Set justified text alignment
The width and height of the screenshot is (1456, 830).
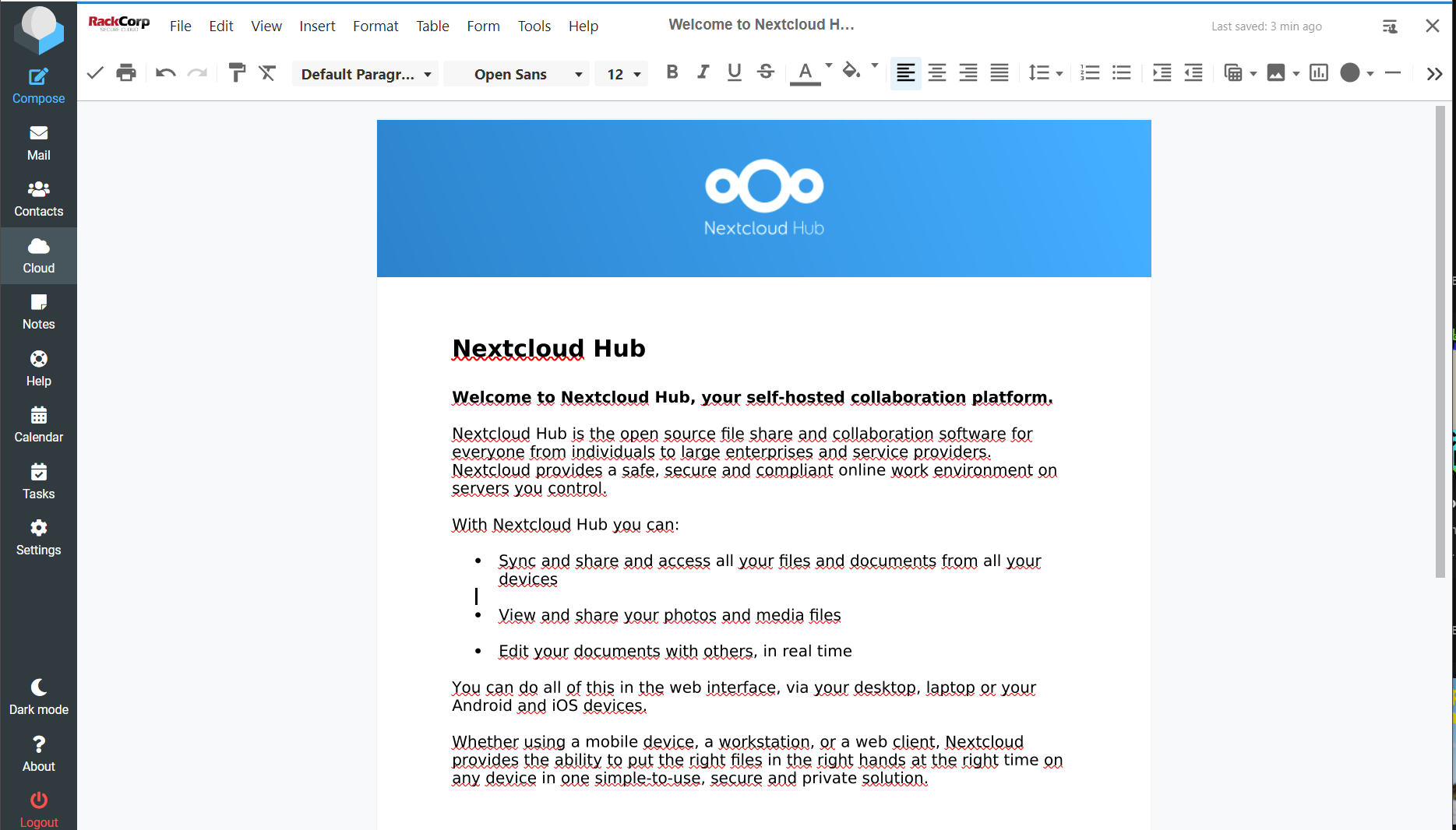coord(999,73)
